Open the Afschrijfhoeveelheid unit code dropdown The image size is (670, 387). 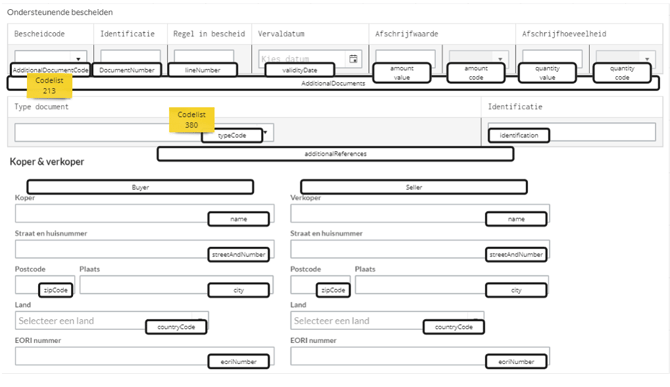pyautogui.click(x=626, y=58)
